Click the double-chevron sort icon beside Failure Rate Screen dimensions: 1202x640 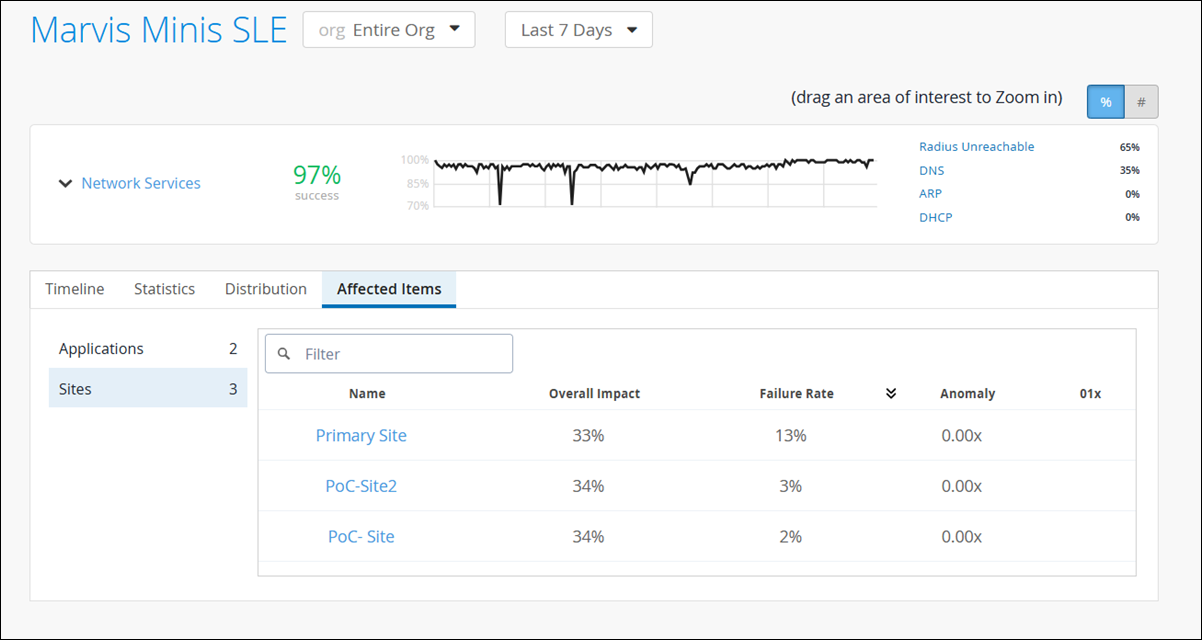coord(891,394)
